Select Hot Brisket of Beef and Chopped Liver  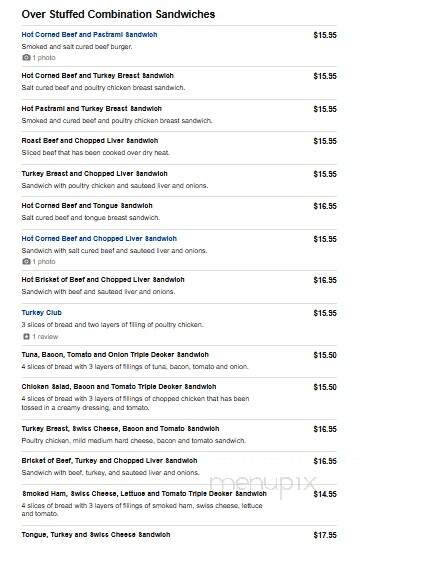pos(103,280)
